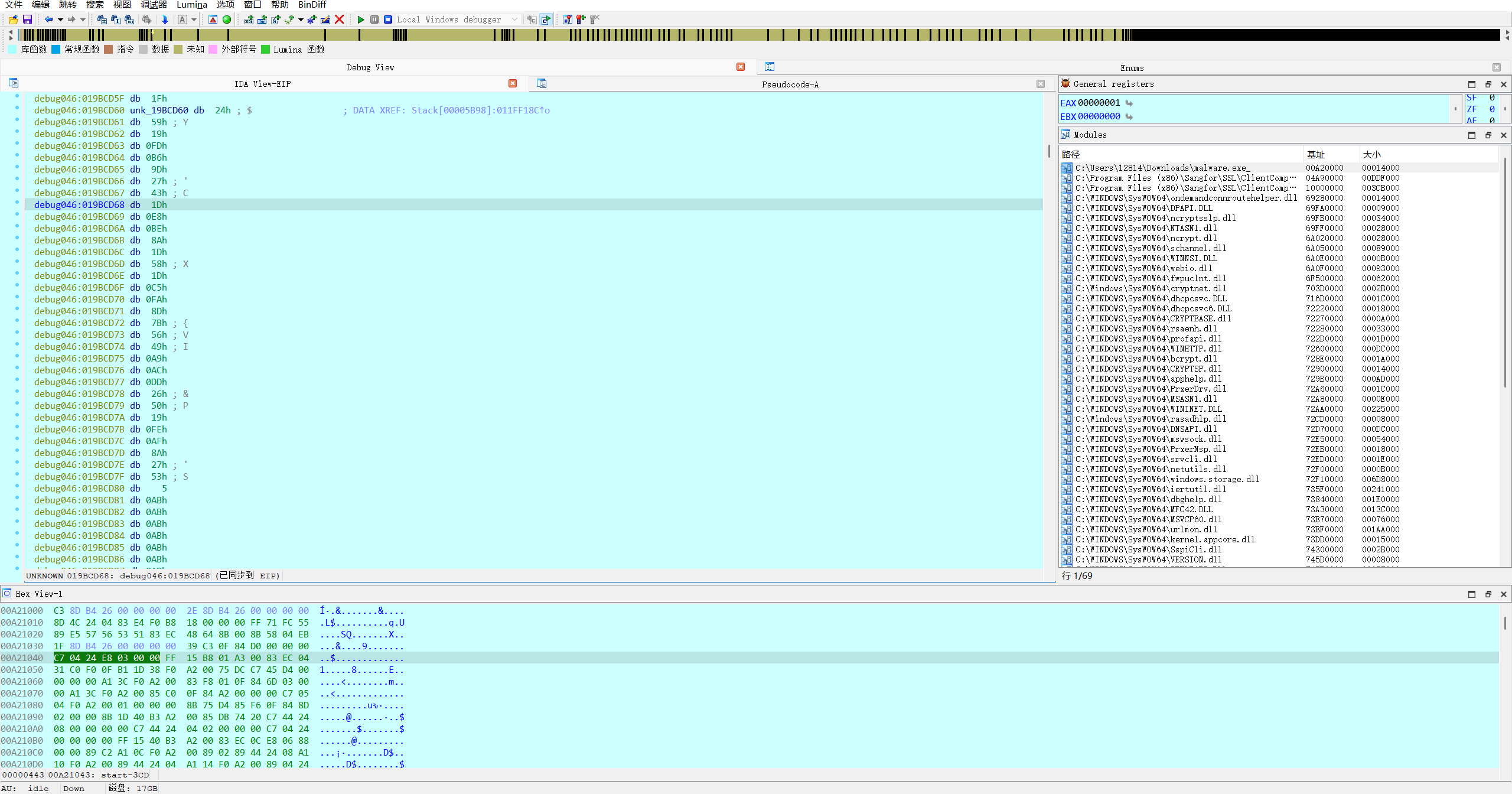The image size is (1512, 794).
Task: Open the Local Windows debugger dropdown
Action: (514, 19)
